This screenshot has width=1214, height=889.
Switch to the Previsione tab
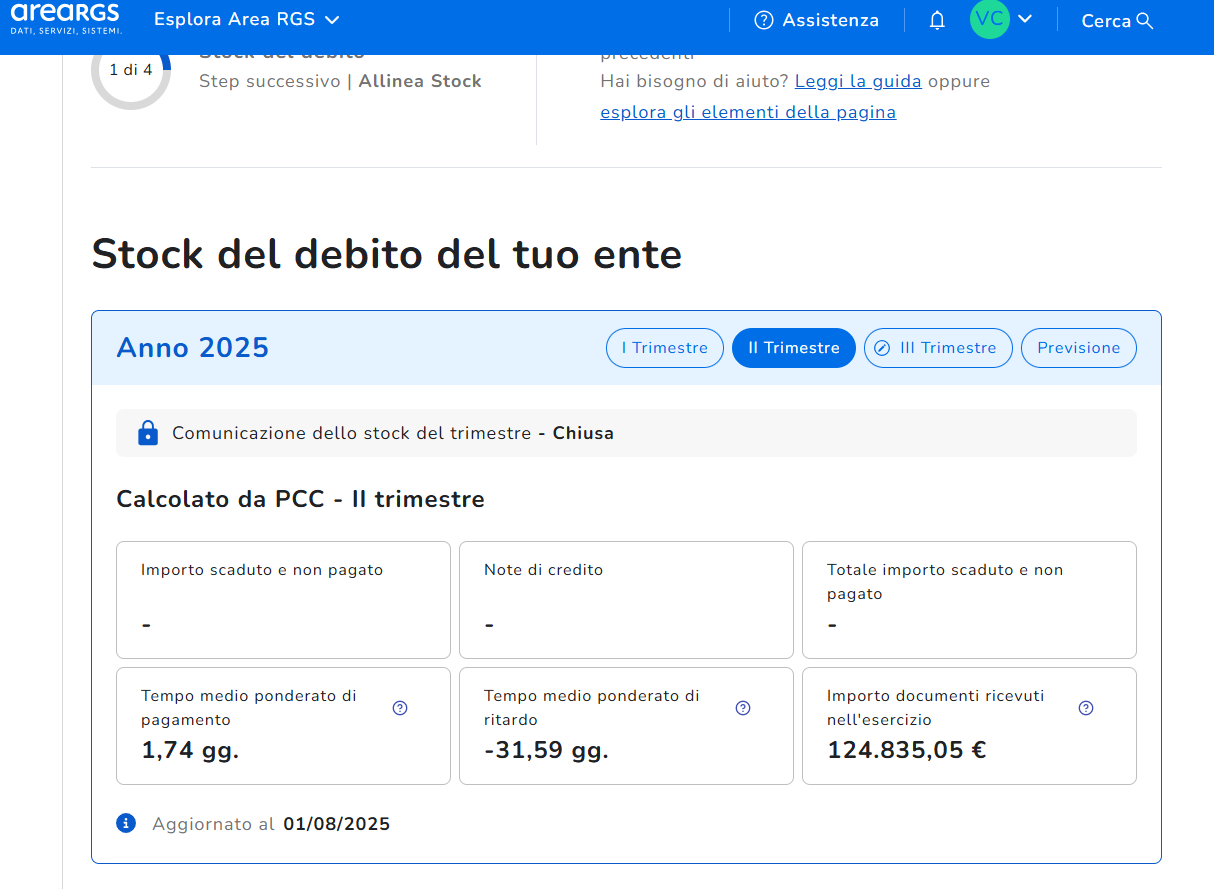1078,348
